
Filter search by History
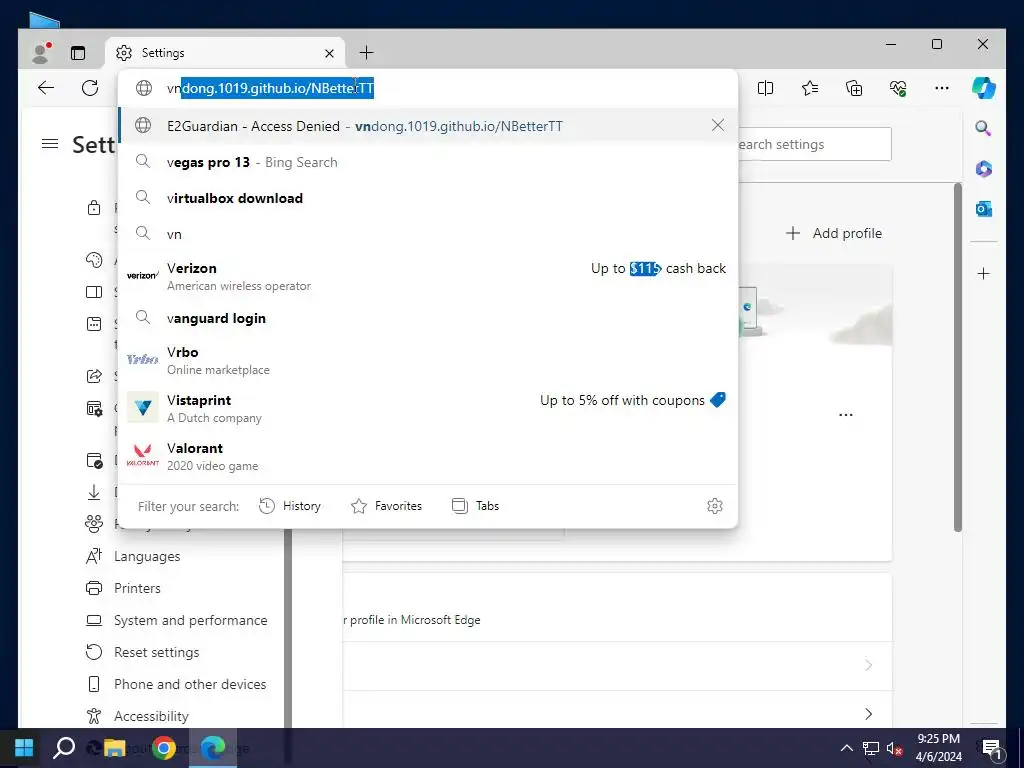(290, 505)
